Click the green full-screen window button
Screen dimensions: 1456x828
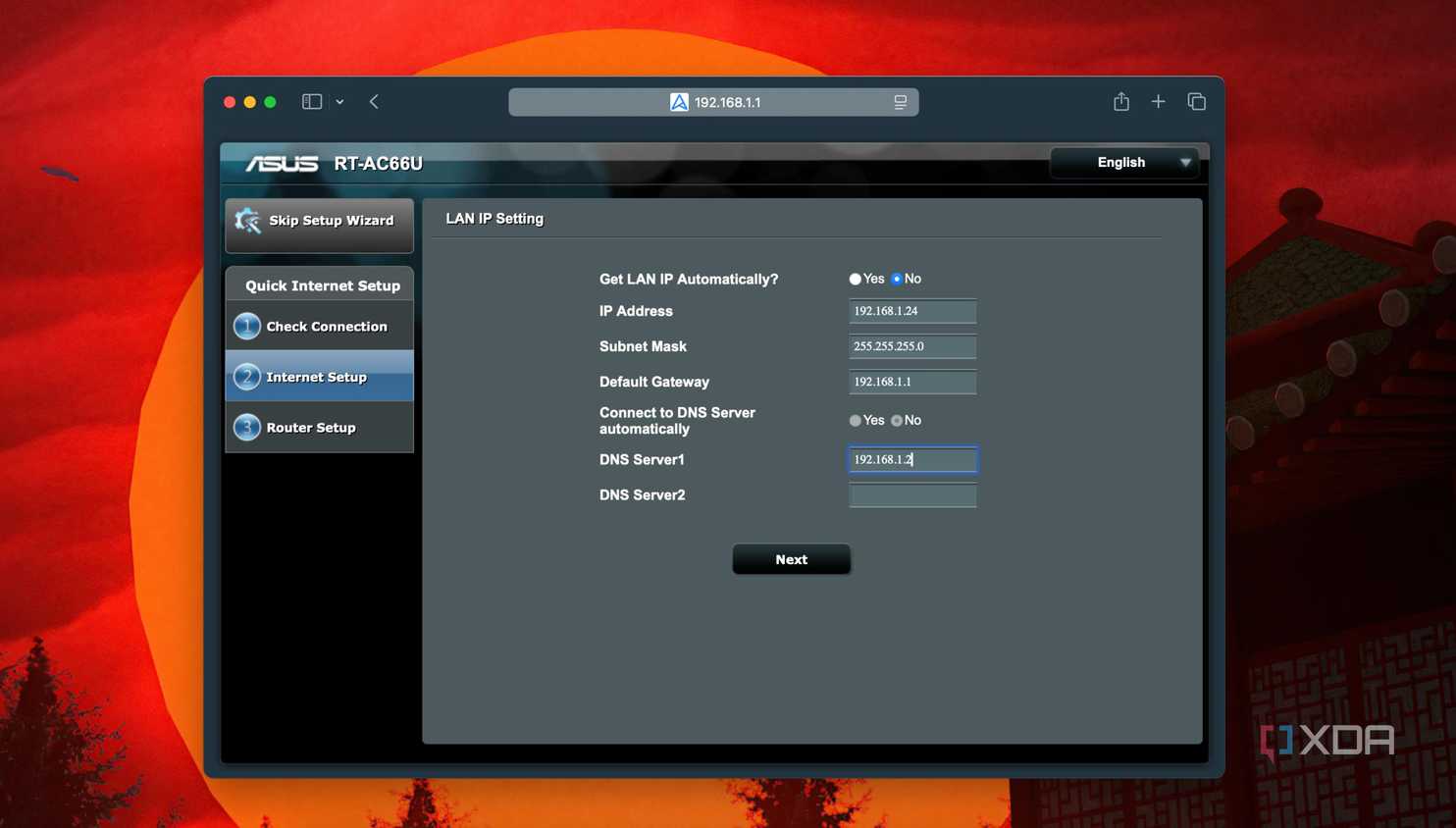(x=270, y=102)
